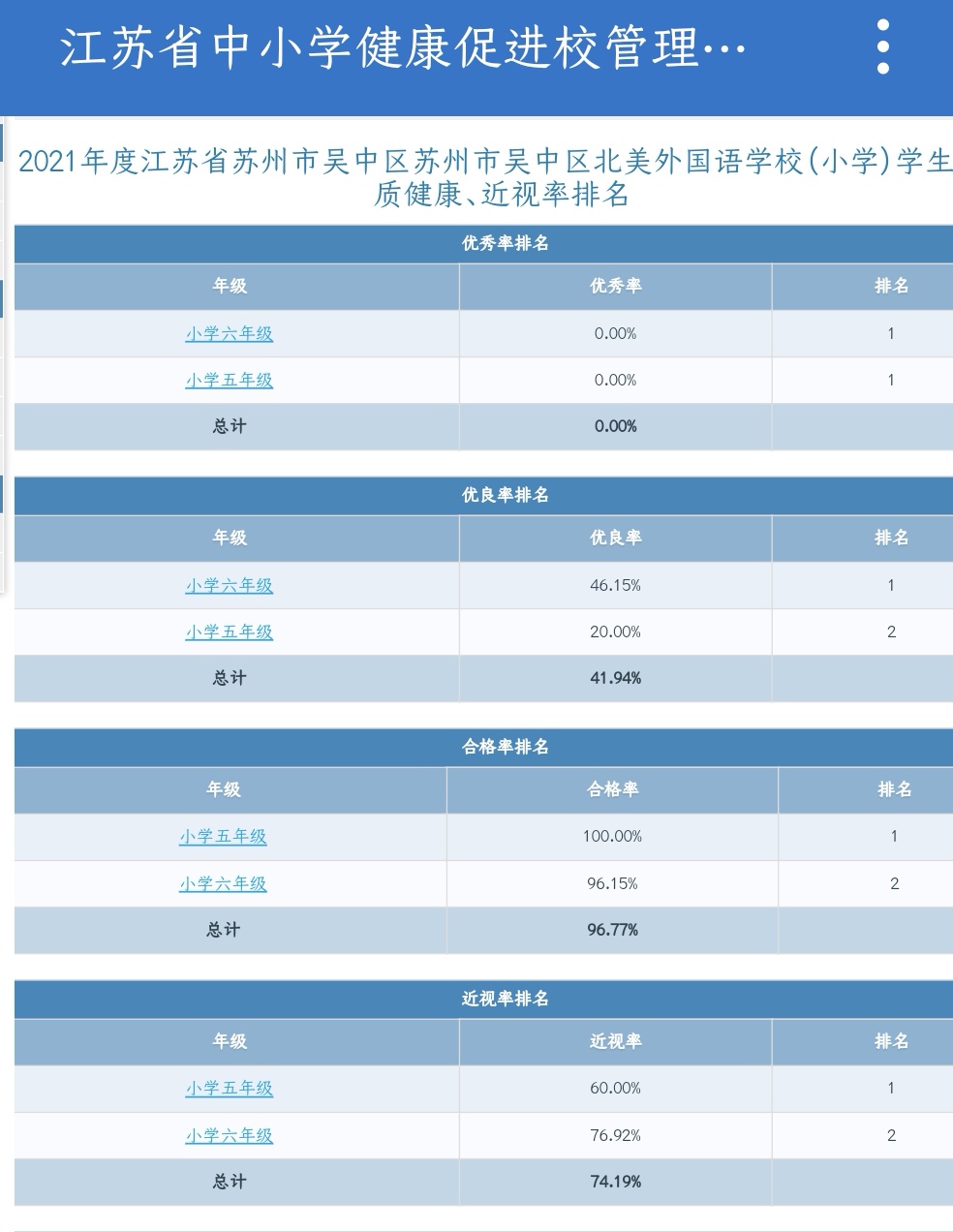Image resolution: width=953 pixels, height=1232 pixels.
Task: Select the 76.92% 近视率 value
Action: tap(615, 1135)
